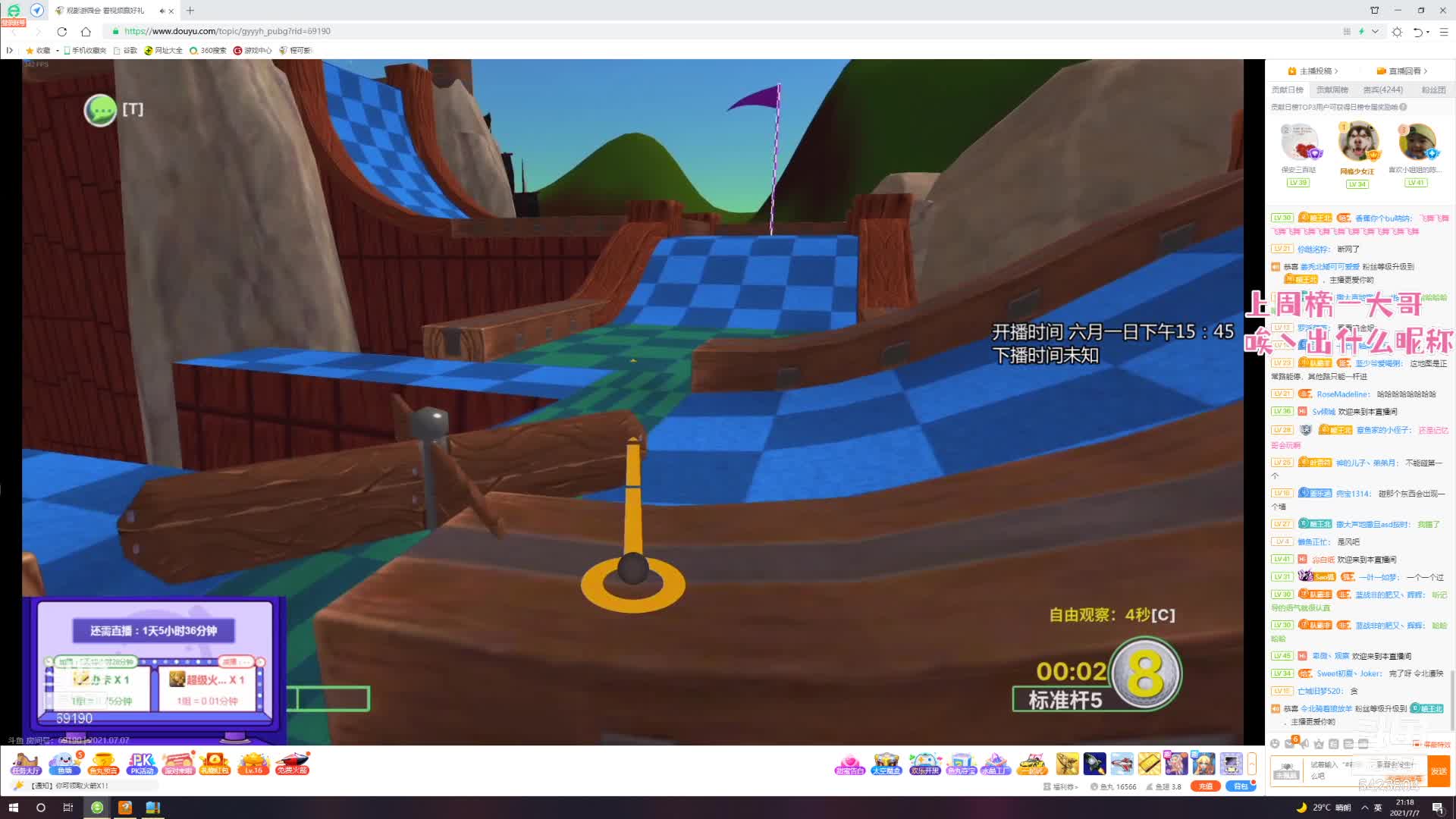Switch to the 贡献周榜 tab
Image resolution: width=1456 pixels, height=819 pixels.
point(1332,89)
